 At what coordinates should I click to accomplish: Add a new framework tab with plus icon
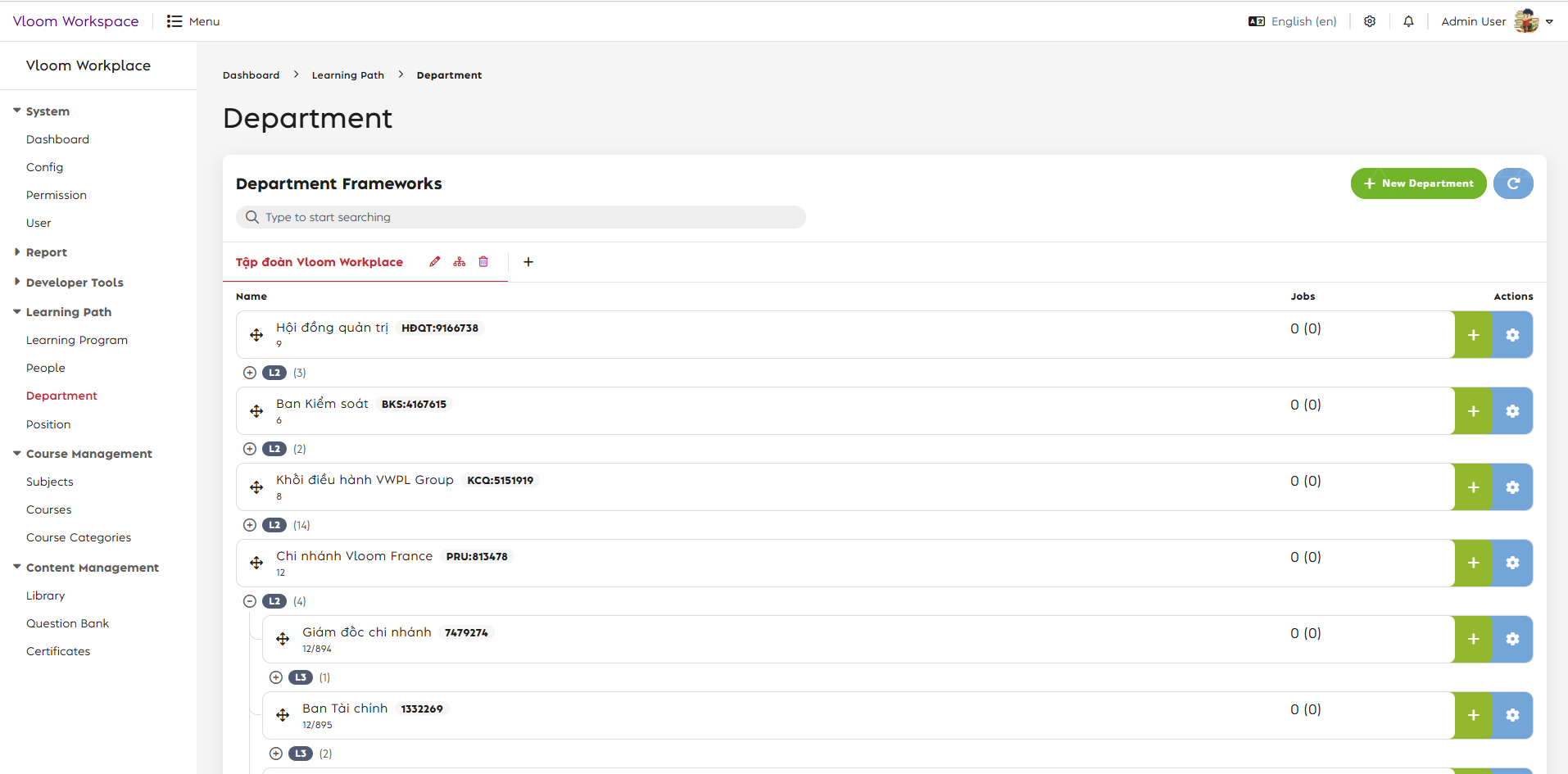click(528, 262)
